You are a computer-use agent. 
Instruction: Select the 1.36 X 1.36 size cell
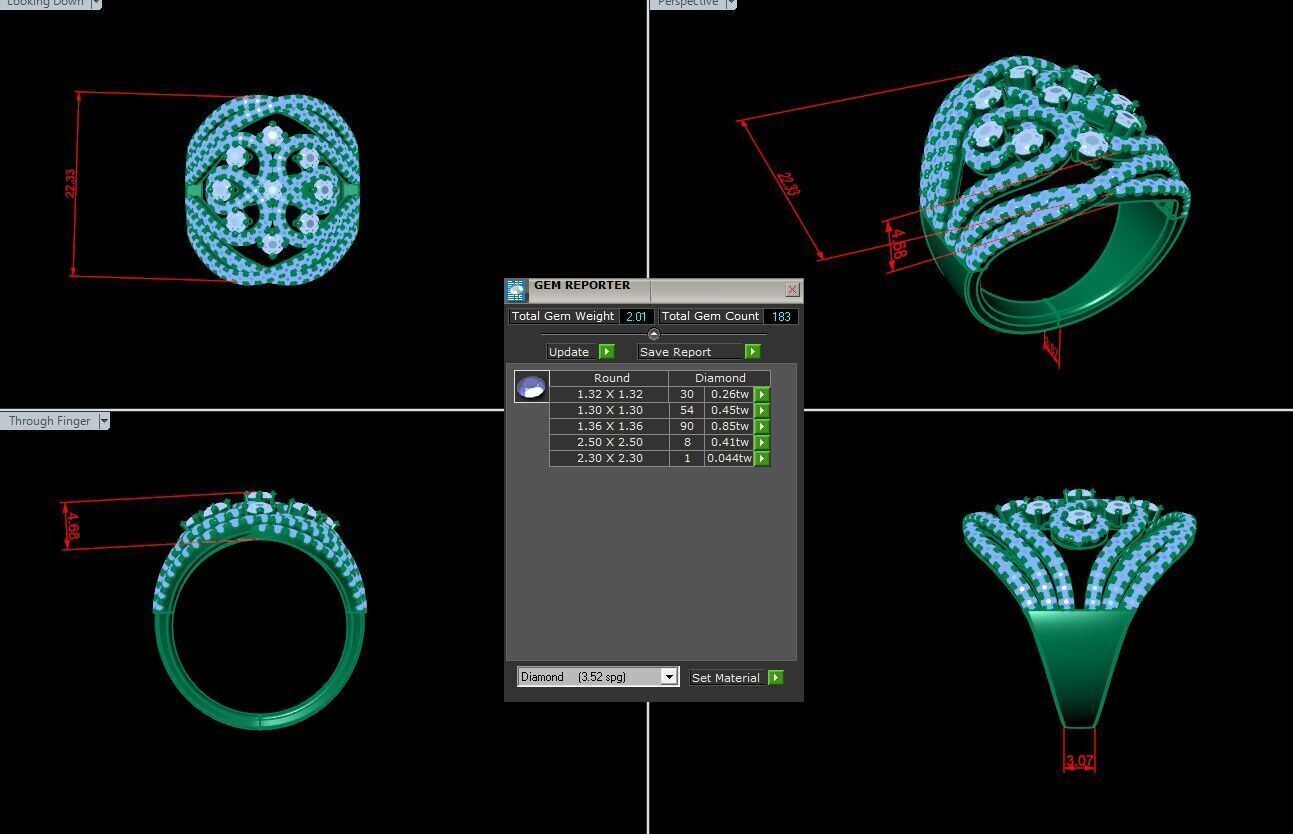(x=610, y=426)
